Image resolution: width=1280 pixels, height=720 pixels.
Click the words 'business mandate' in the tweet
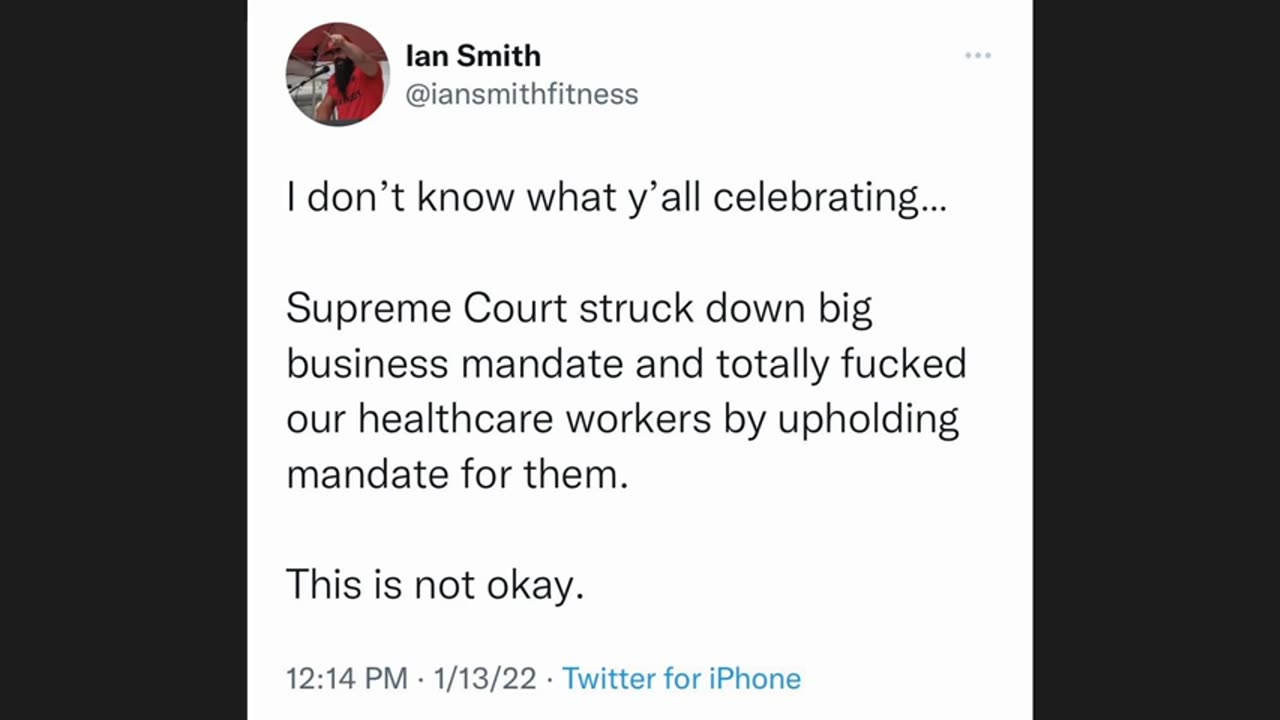click(455, 363)
